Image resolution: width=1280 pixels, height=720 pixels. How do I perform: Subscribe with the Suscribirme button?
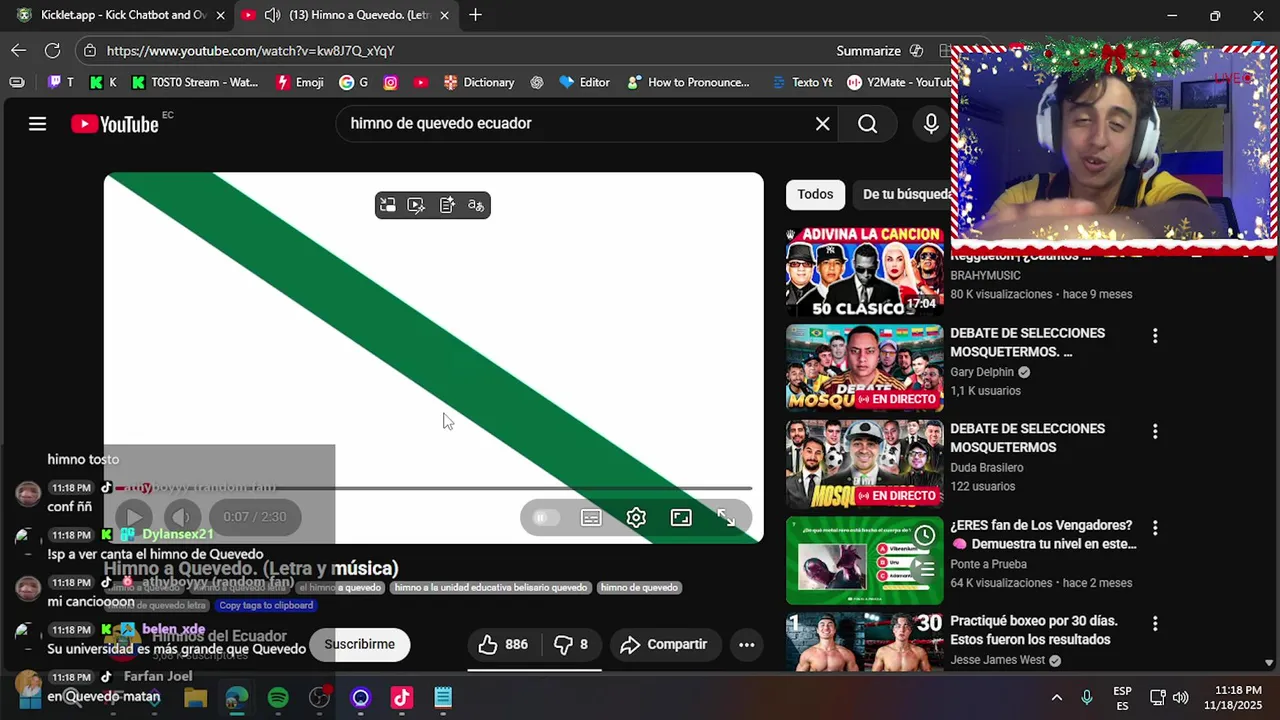(x=359, y=645)
